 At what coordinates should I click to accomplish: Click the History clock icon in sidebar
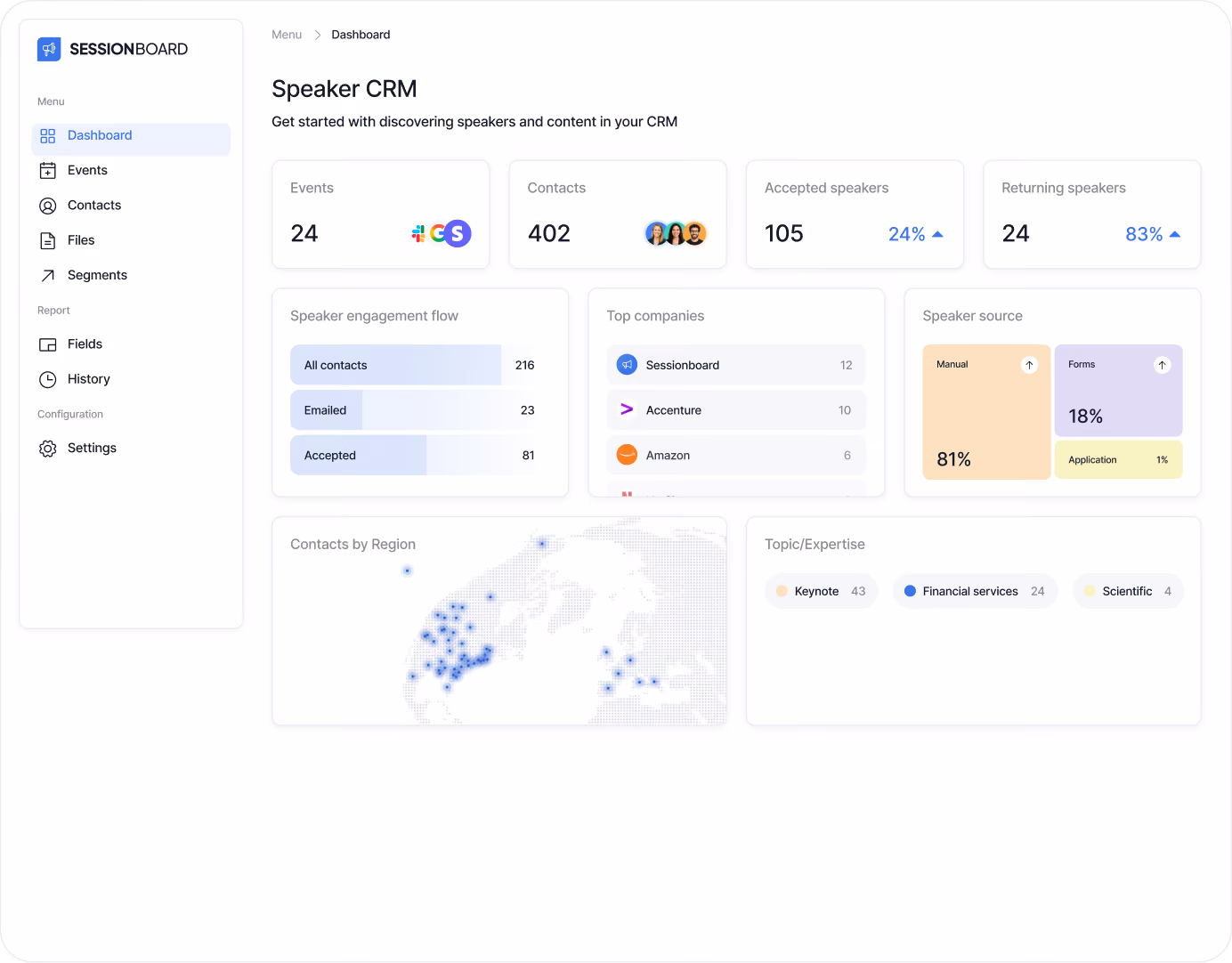point(48,379)
